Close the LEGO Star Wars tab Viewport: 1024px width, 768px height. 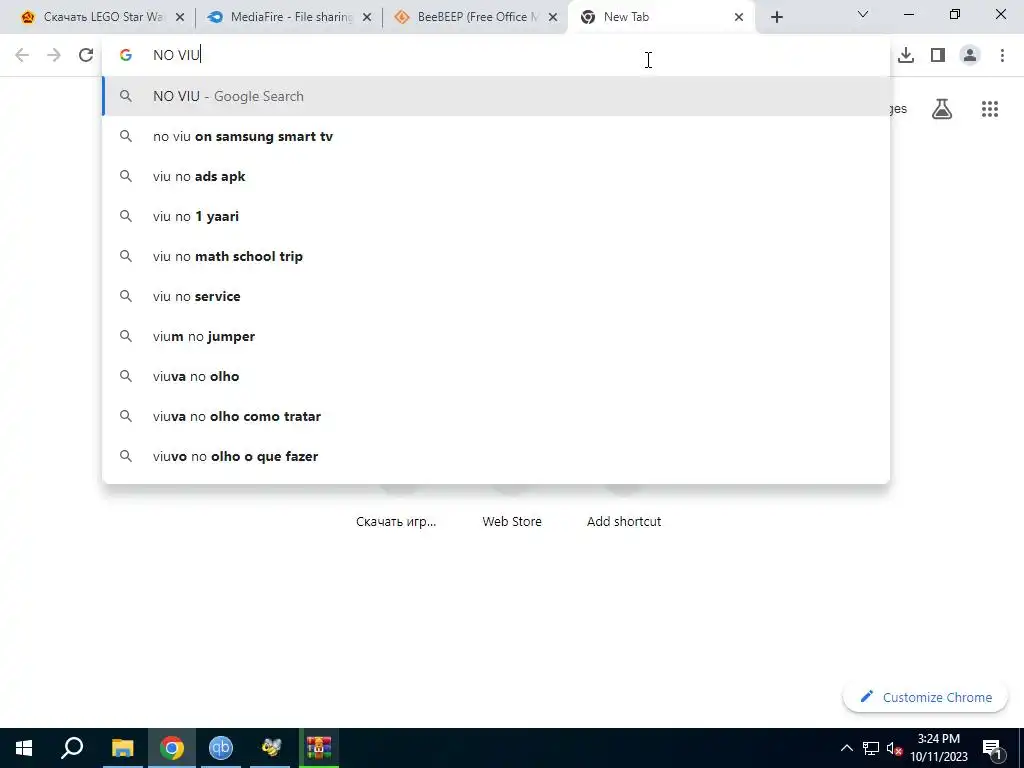coord(180,17)
